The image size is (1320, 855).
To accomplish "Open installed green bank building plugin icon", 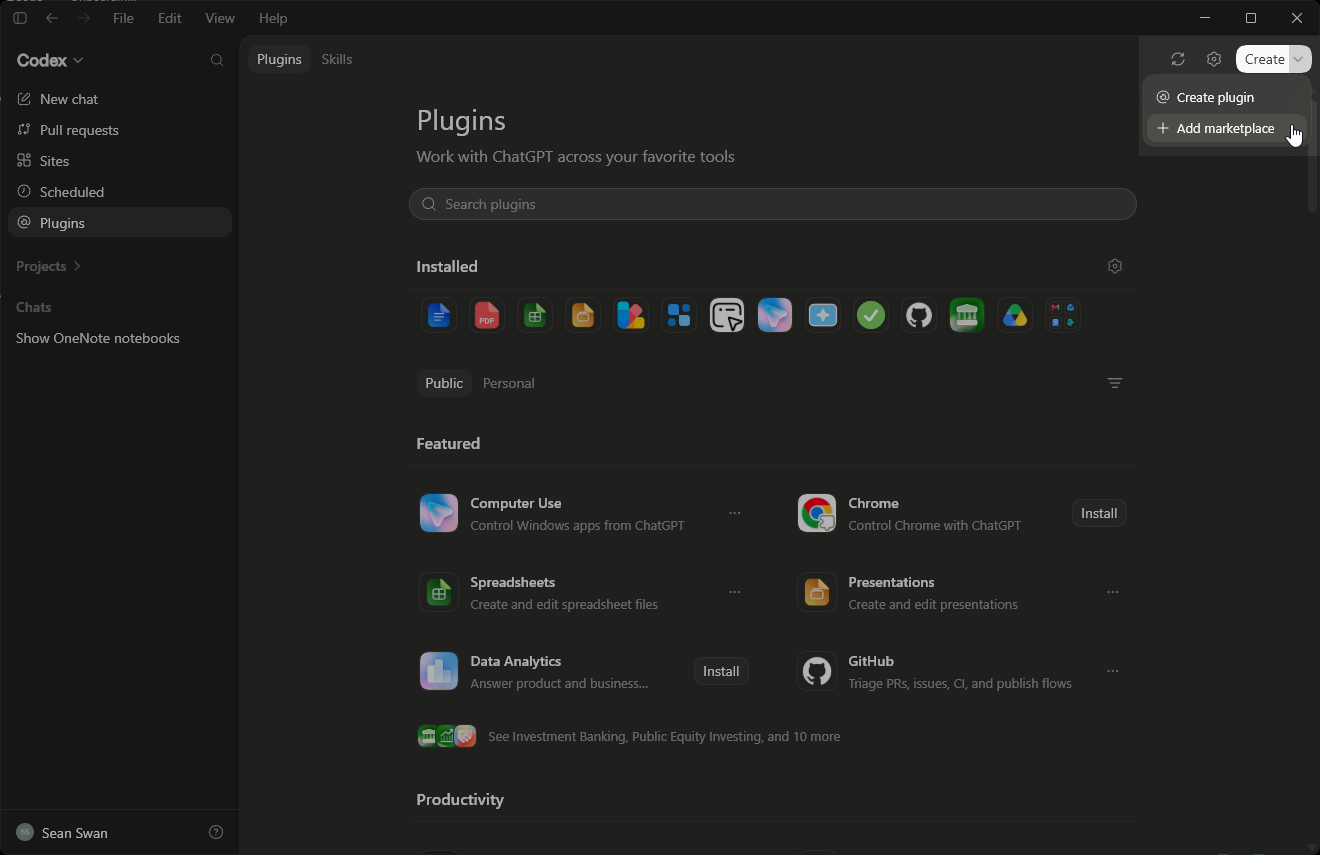I will 967,316.
